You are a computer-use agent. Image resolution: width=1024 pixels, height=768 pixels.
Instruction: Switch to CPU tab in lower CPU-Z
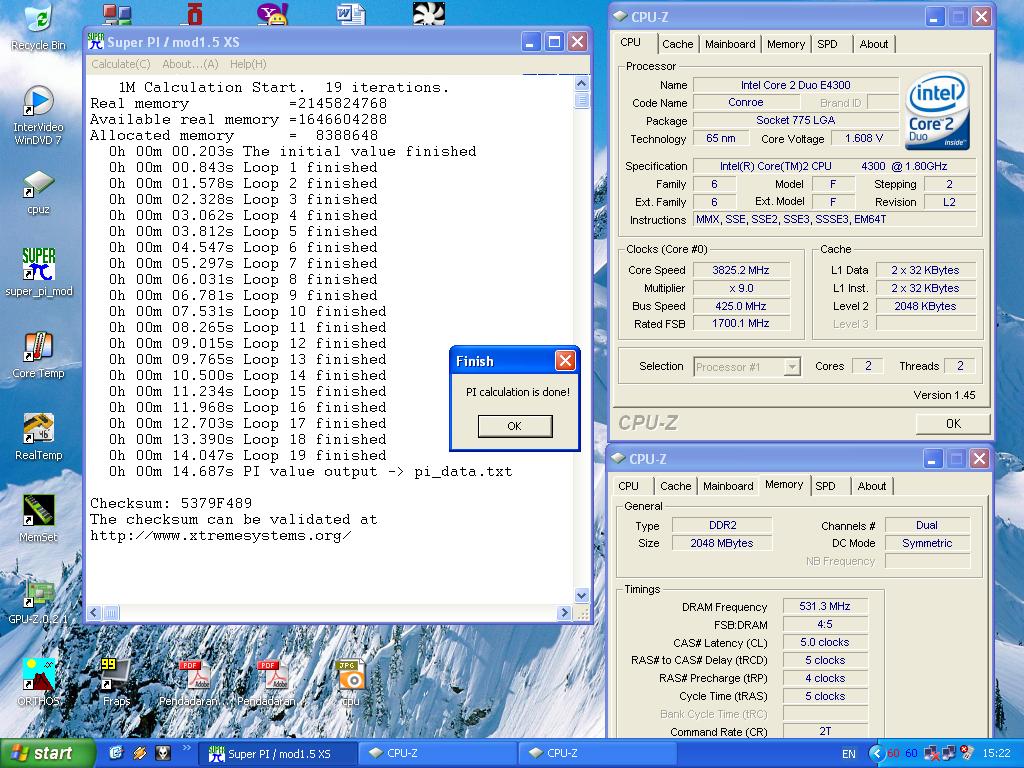(x=628, y=487)
